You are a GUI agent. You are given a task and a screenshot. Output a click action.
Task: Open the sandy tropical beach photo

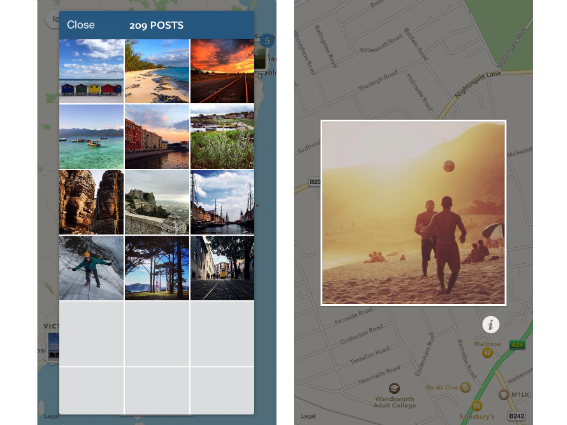point(157,71)
